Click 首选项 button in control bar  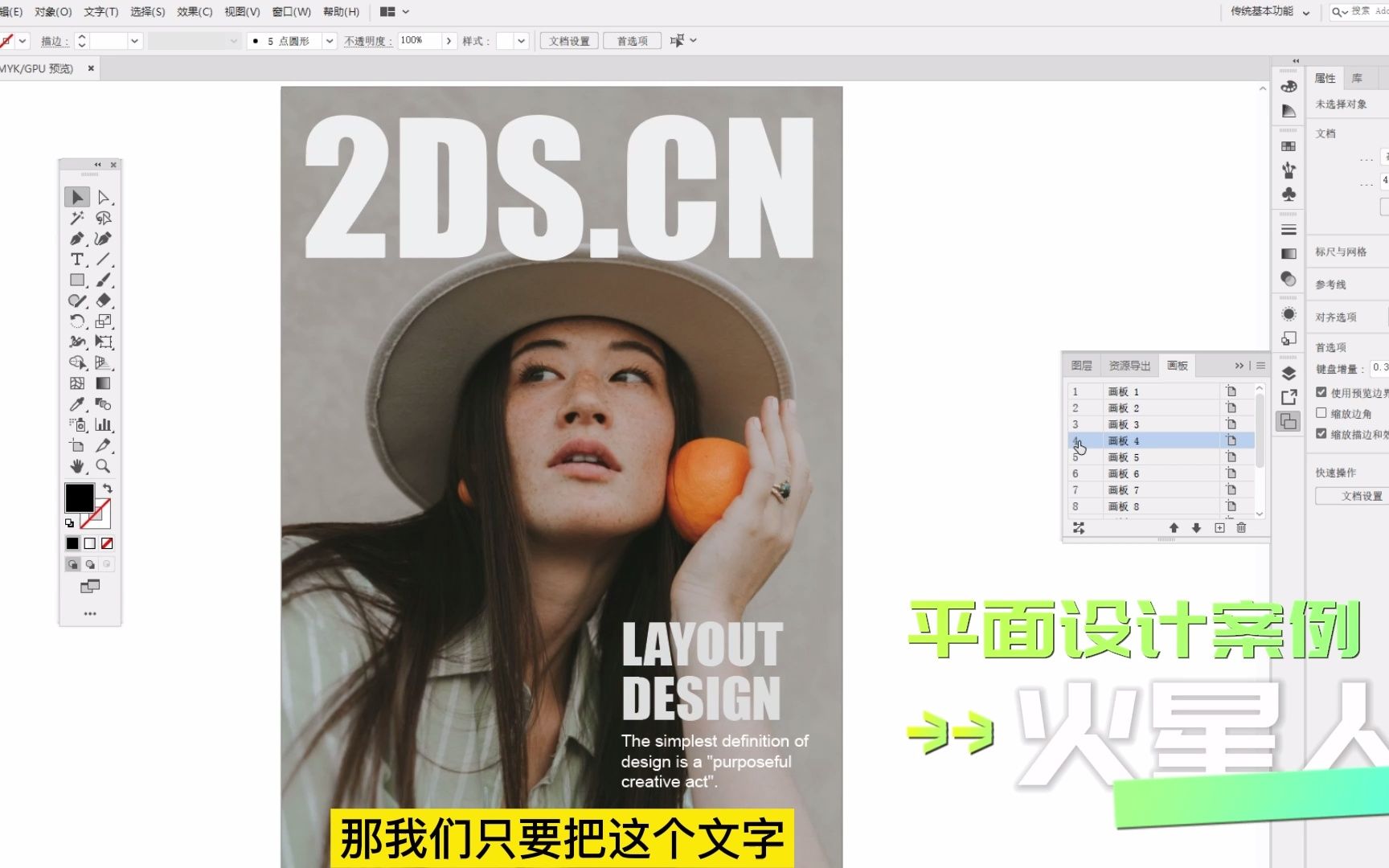[632, 41]
